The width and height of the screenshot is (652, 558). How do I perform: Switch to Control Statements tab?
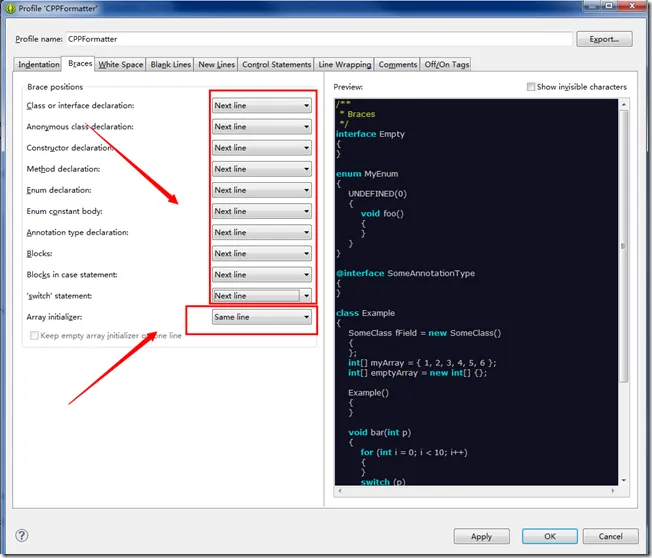pos(276,64)
